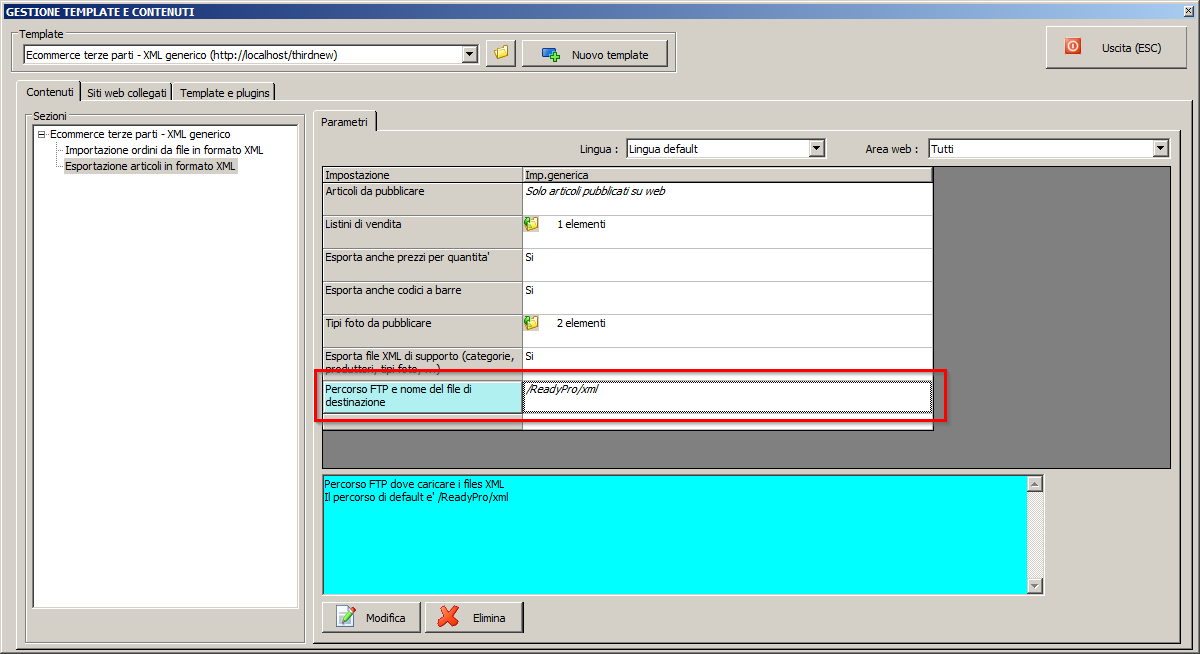Select Tipi foto da pubblicare row label

[422, 331]
